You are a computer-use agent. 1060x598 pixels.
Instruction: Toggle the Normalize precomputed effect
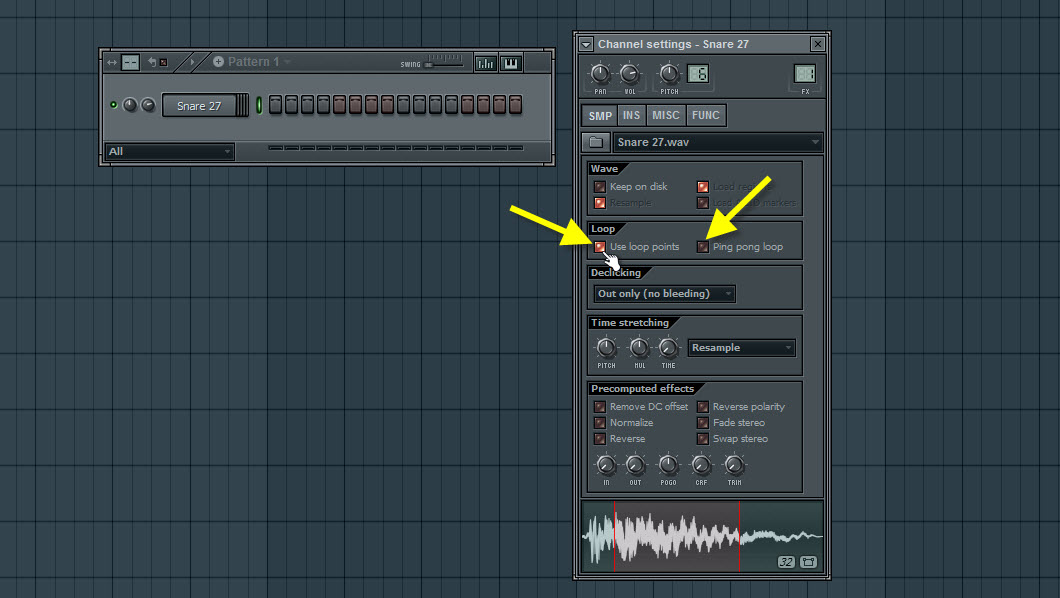[x=599, y=422]
